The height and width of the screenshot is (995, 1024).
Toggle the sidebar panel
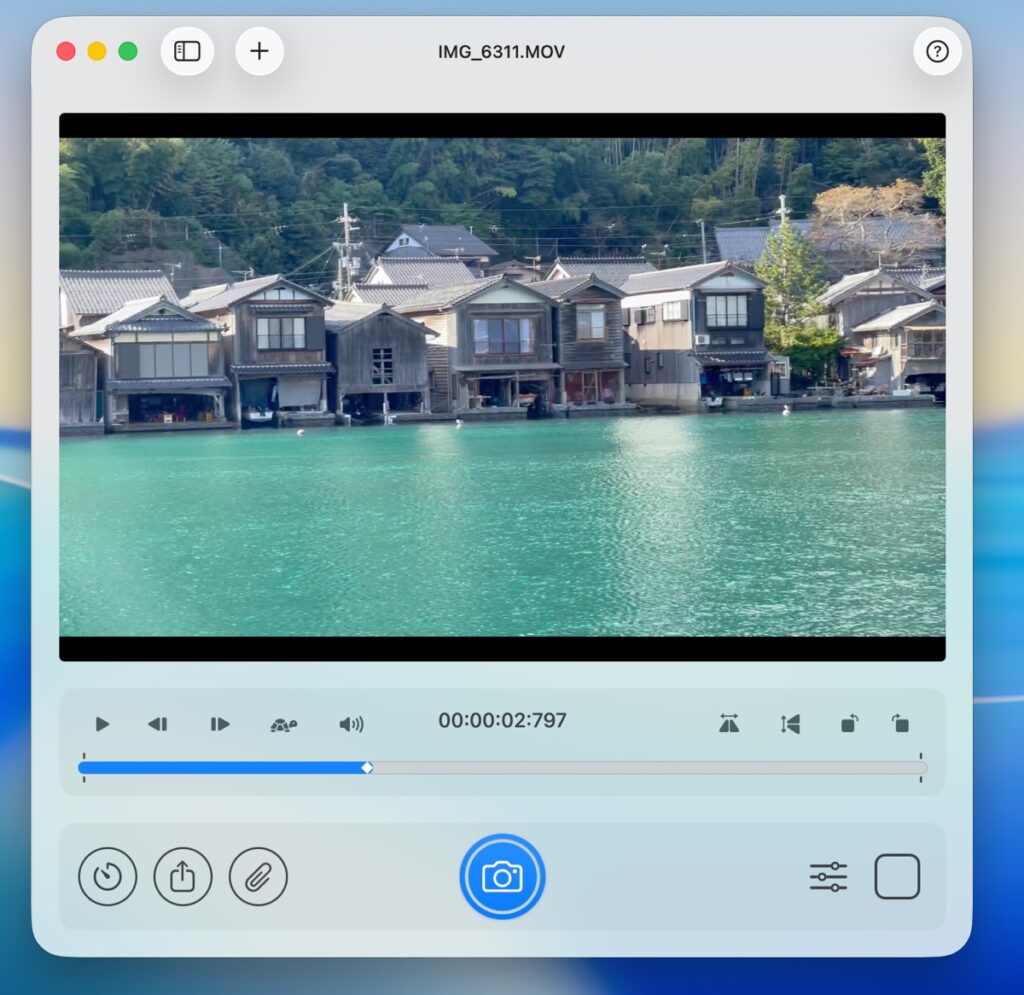(x=187, y=51)
